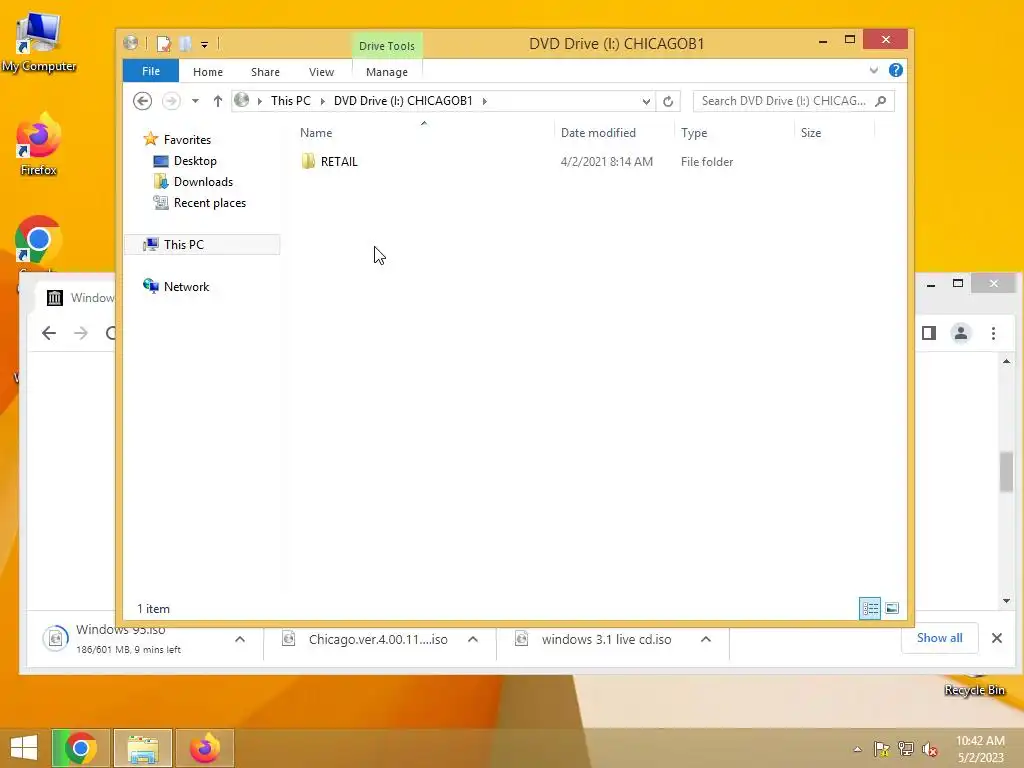1024x768 pixels.
Task: Select Network in the navigation pane
Action: click(x=186, y=286)
